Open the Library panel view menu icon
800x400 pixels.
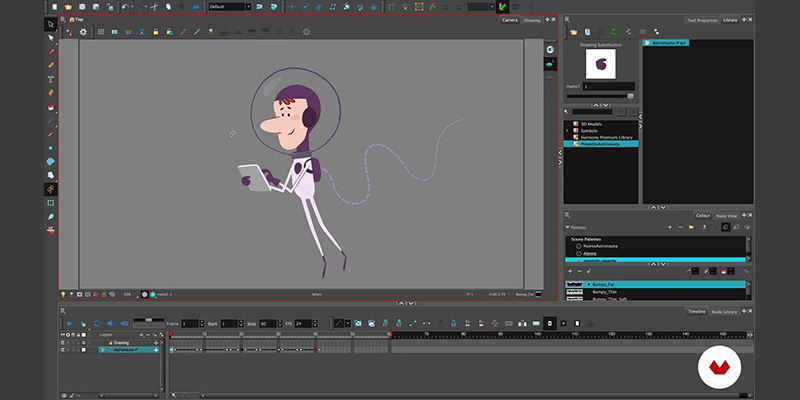pos(567,20)
